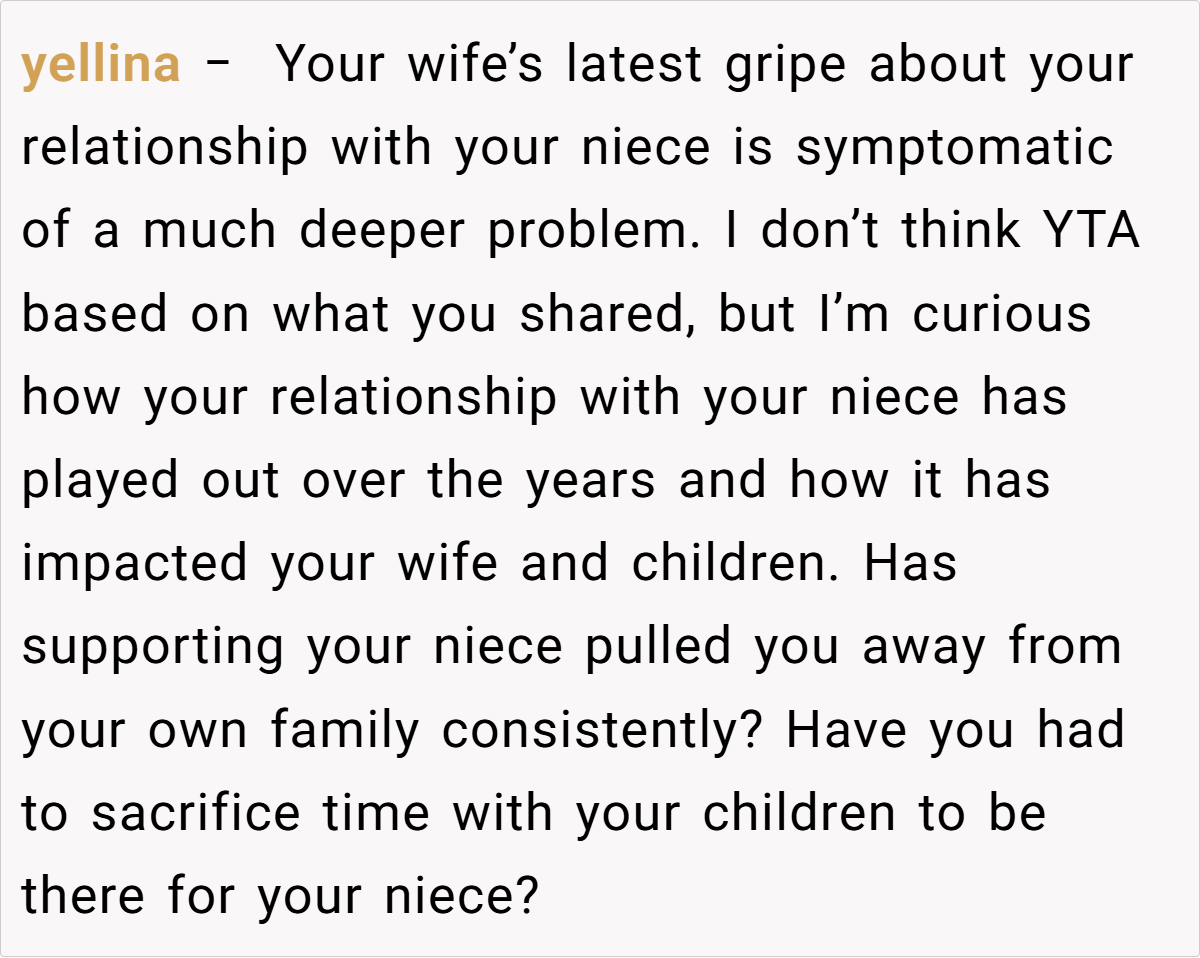Click the word "latest" in the first line
The height and width of the screenshot is (958, 1200).
click(631, 66)
